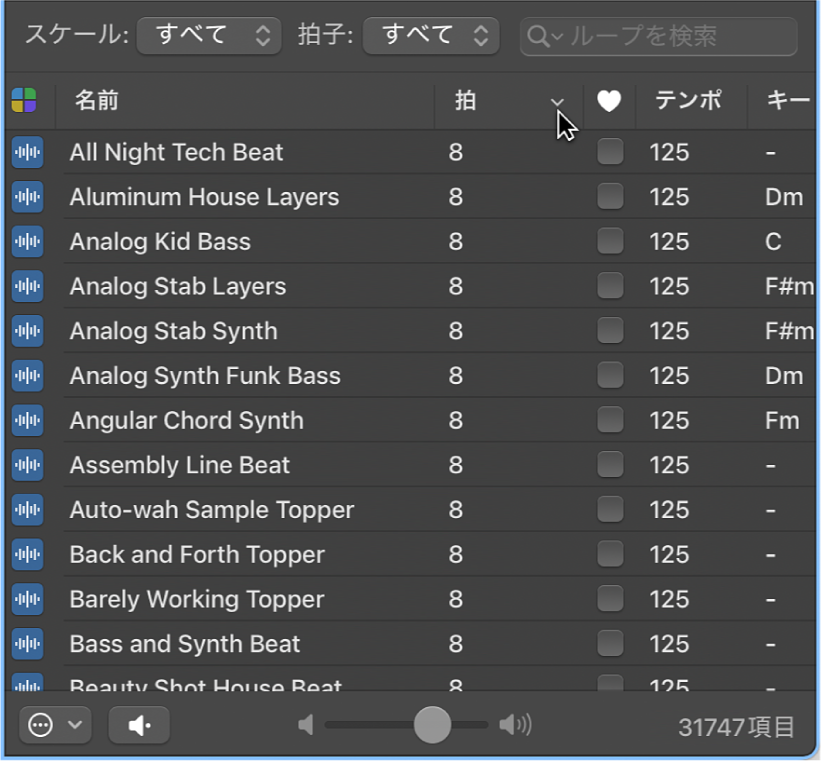822x761 pixels.
Task: Click the audio loop icon for All Night Tech Beat
Action: (x=27, y=153)
